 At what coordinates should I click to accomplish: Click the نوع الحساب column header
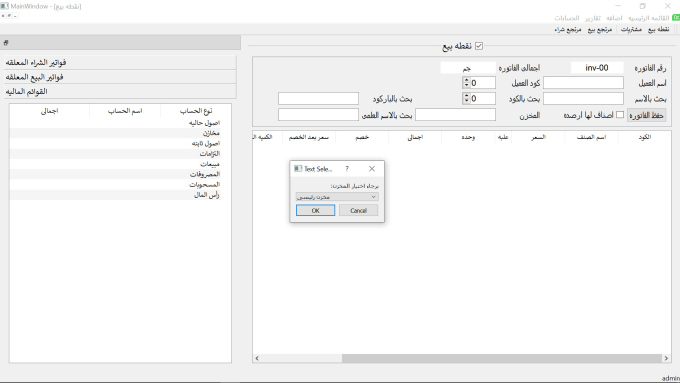tap(196, 111)
